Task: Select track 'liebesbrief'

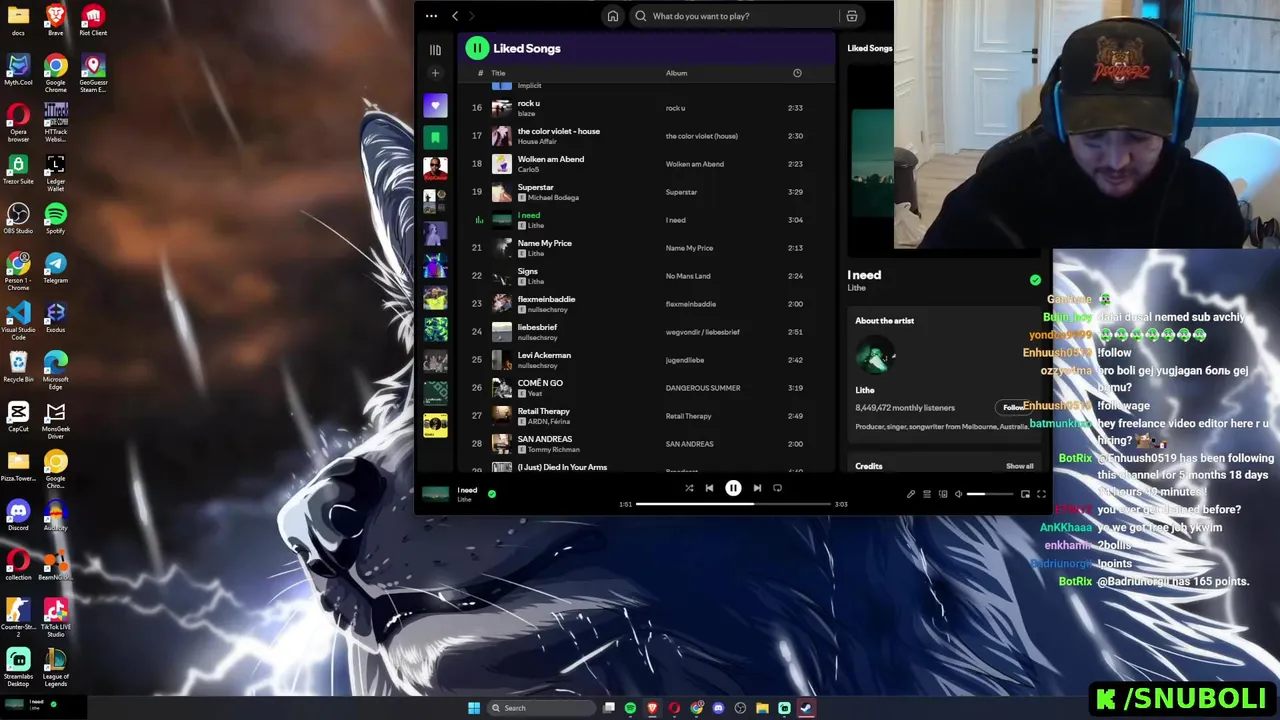Action: click(645, 332)
